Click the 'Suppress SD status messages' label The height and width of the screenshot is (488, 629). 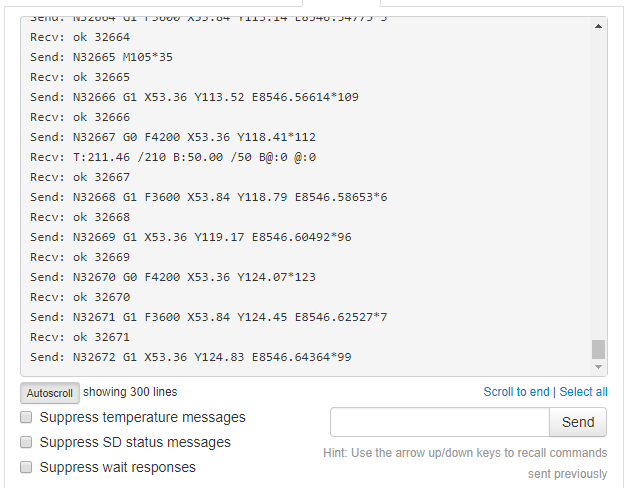pos(135,442)
